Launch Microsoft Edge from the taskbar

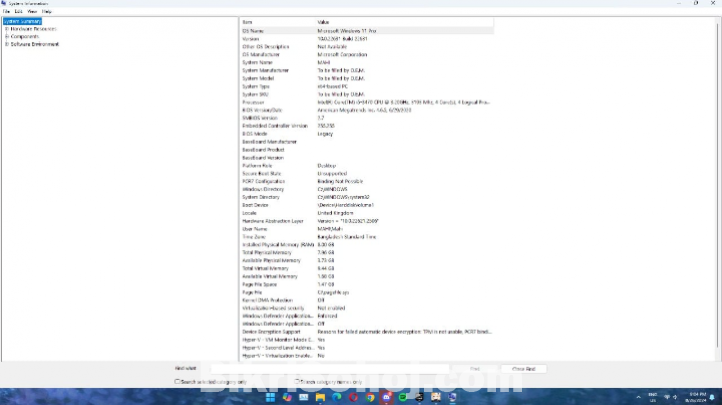pos(337,397)
